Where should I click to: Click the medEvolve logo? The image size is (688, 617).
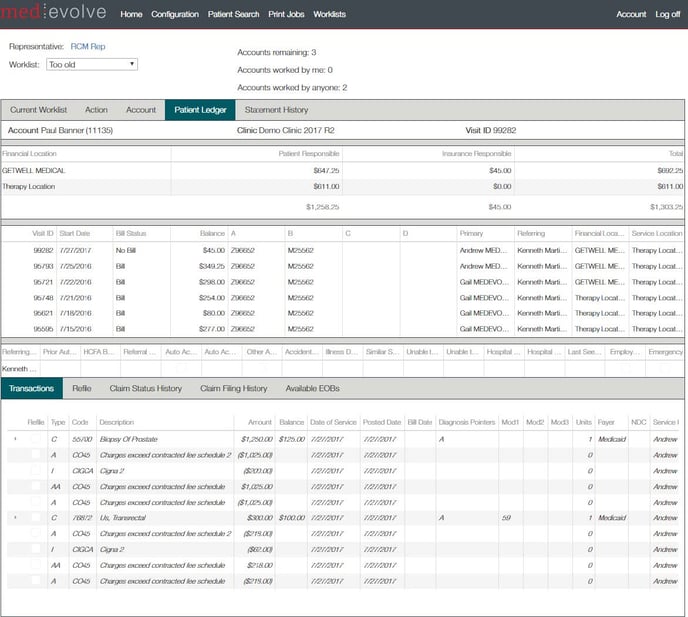[56, 14]
